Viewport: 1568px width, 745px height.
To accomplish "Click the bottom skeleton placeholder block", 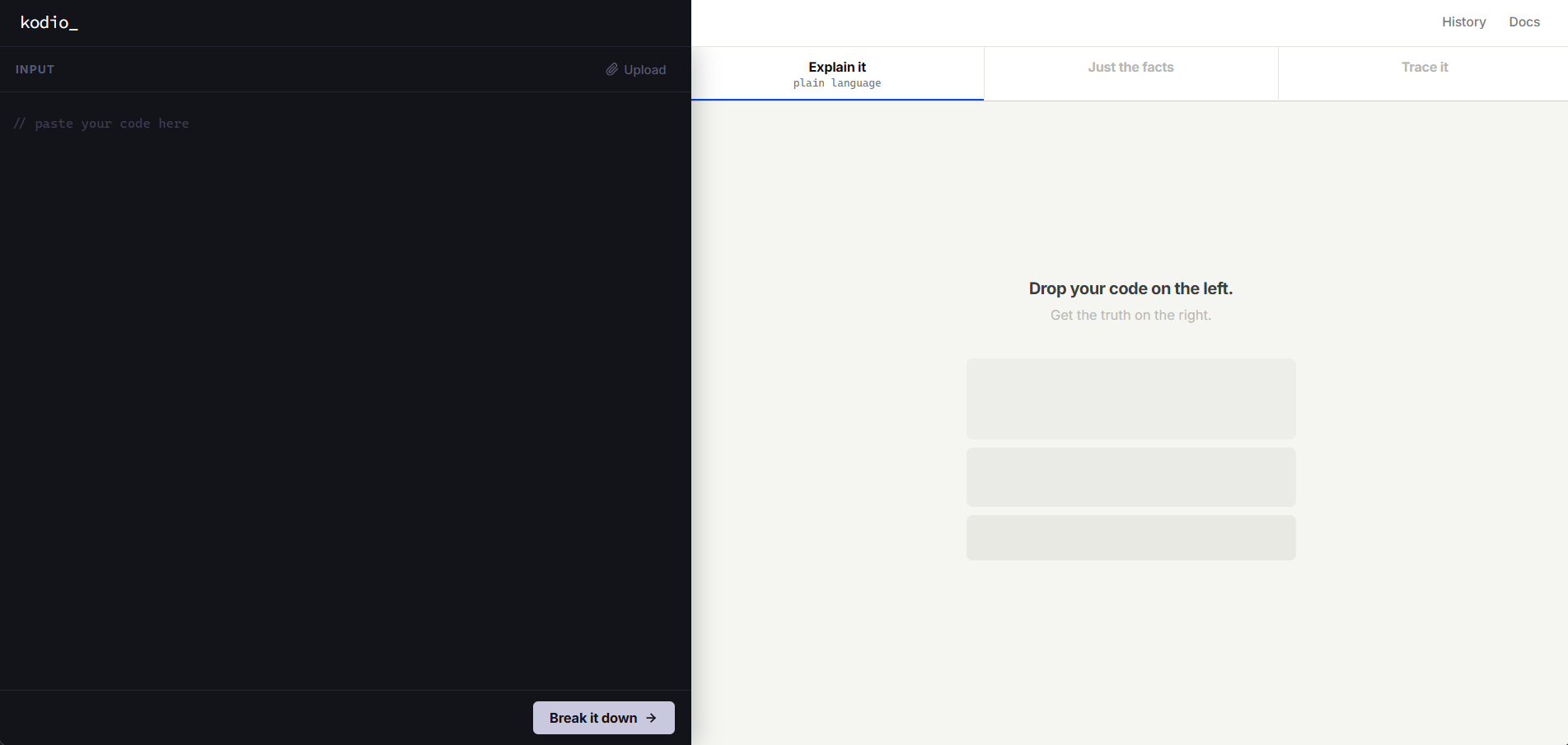I will click(1130, 536).
